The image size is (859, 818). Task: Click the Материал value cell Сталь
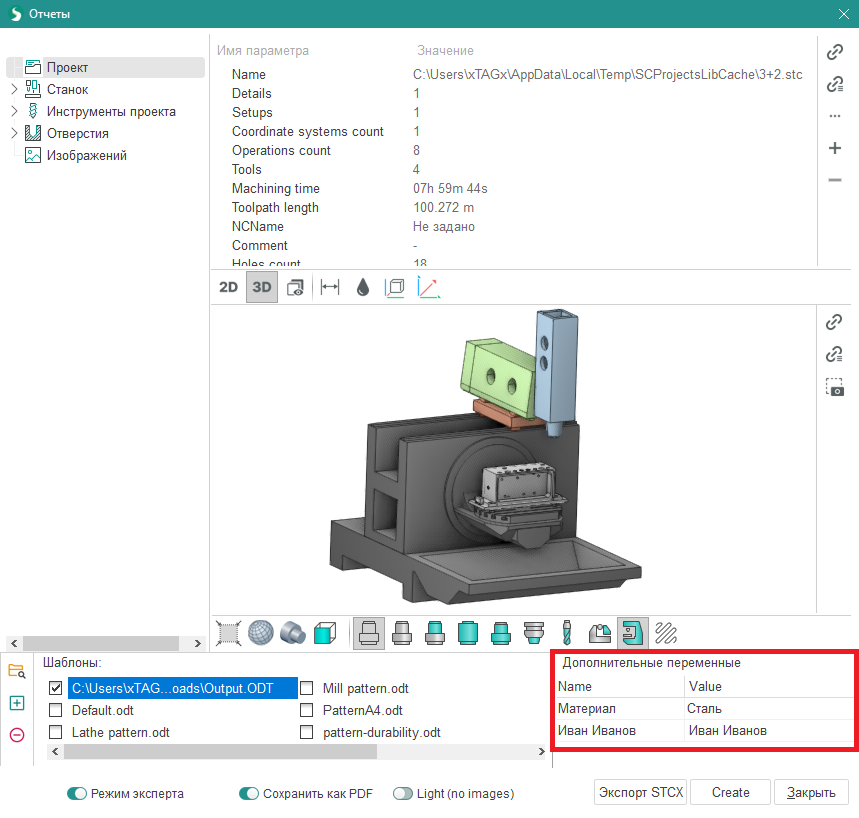768,708
